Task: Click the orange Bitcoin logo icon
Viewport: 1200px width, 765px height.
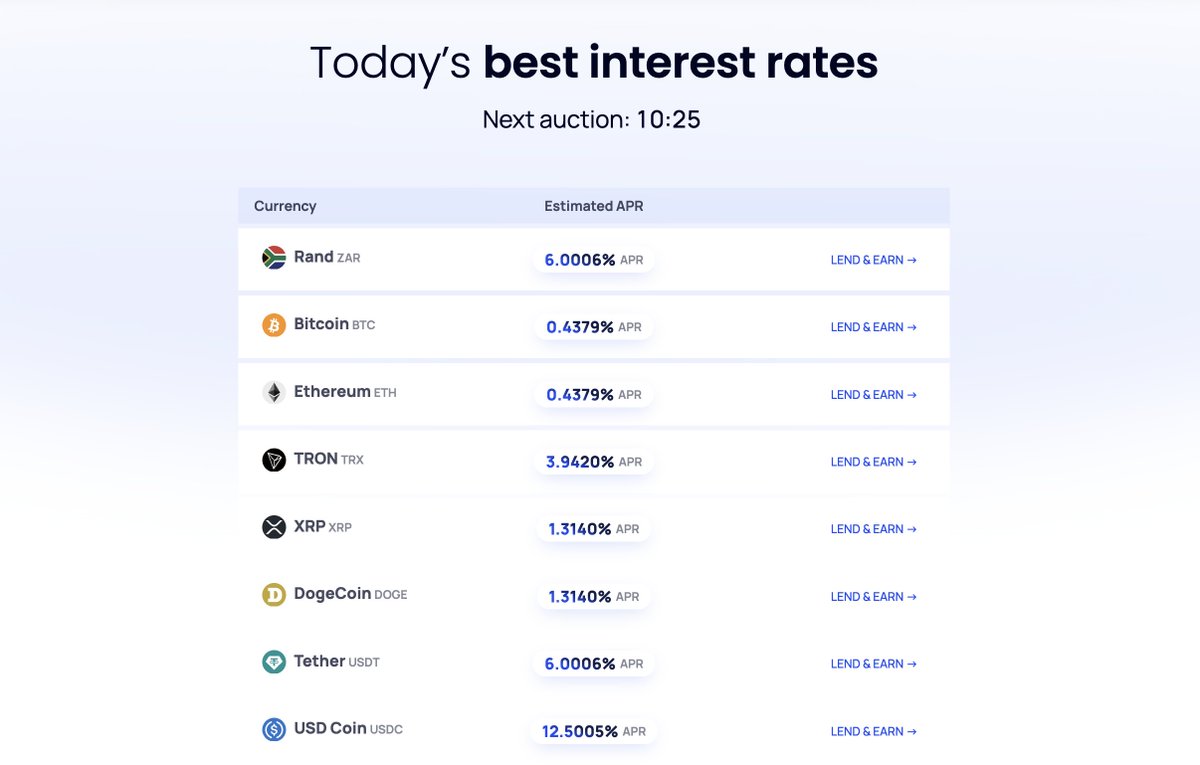Action: 274,325
